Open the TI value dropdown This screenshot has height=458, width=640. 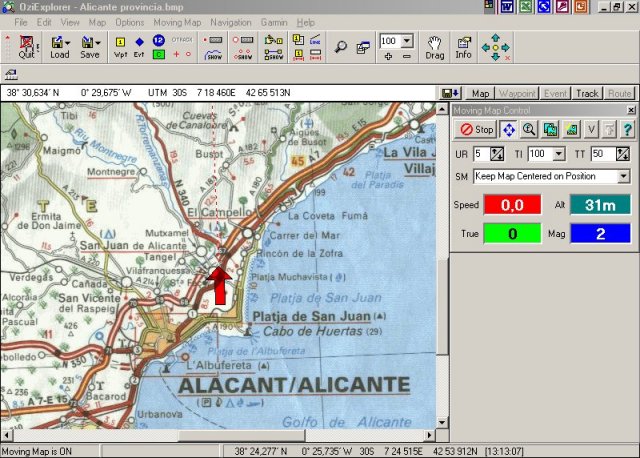pyautogui.click(x=560, y=153)
